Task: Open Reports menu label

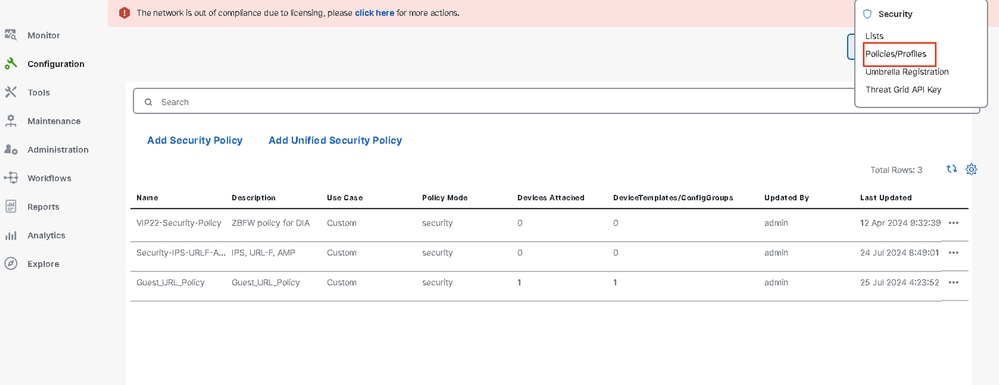Action: [x=43, y=207]
